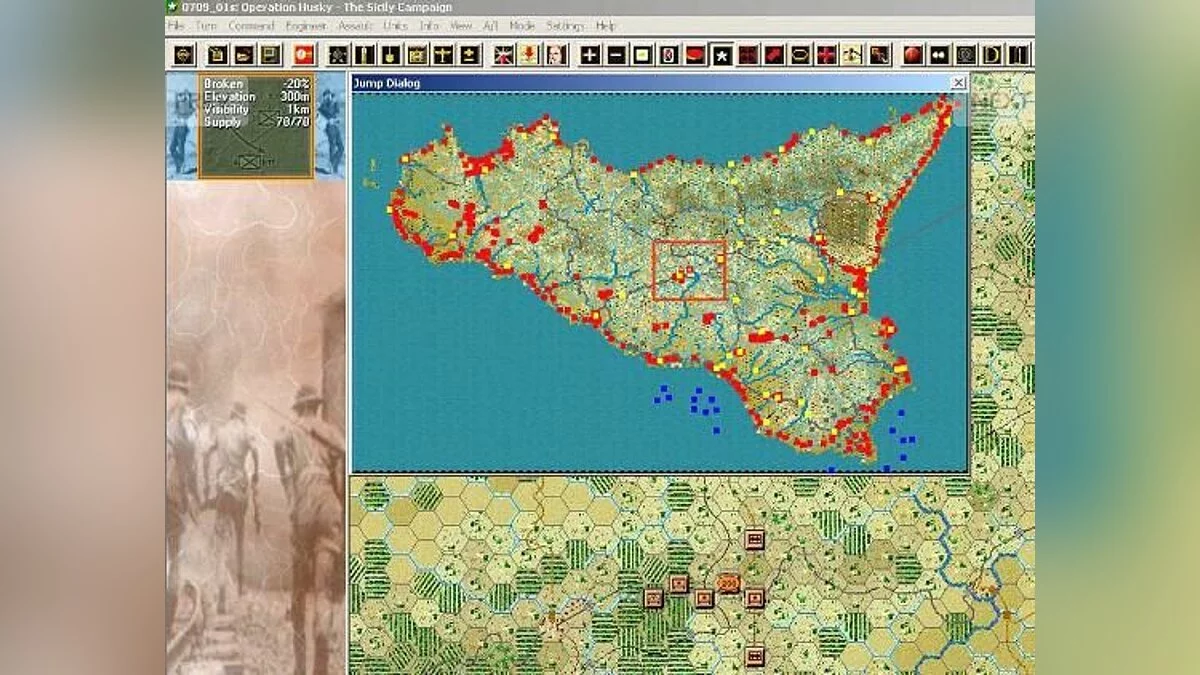Screen dimensions: 1200x675
Task: Open the View menu
Action: coord(461,25)
